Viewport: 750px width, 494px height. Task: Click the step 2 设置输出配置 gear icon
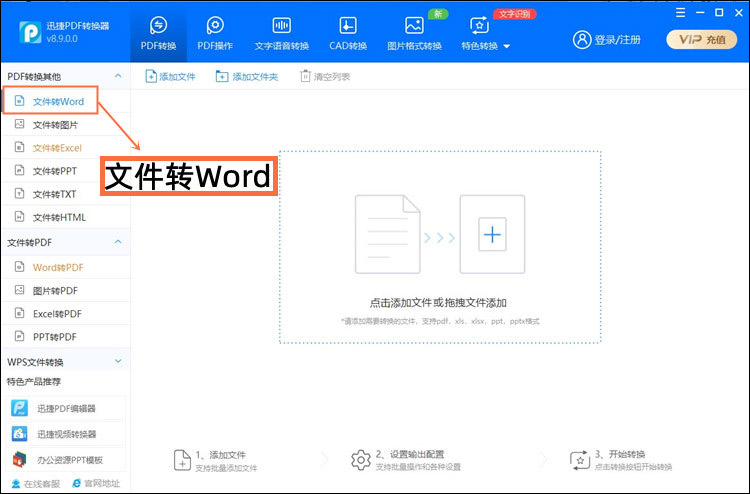(x=361, y=460)
